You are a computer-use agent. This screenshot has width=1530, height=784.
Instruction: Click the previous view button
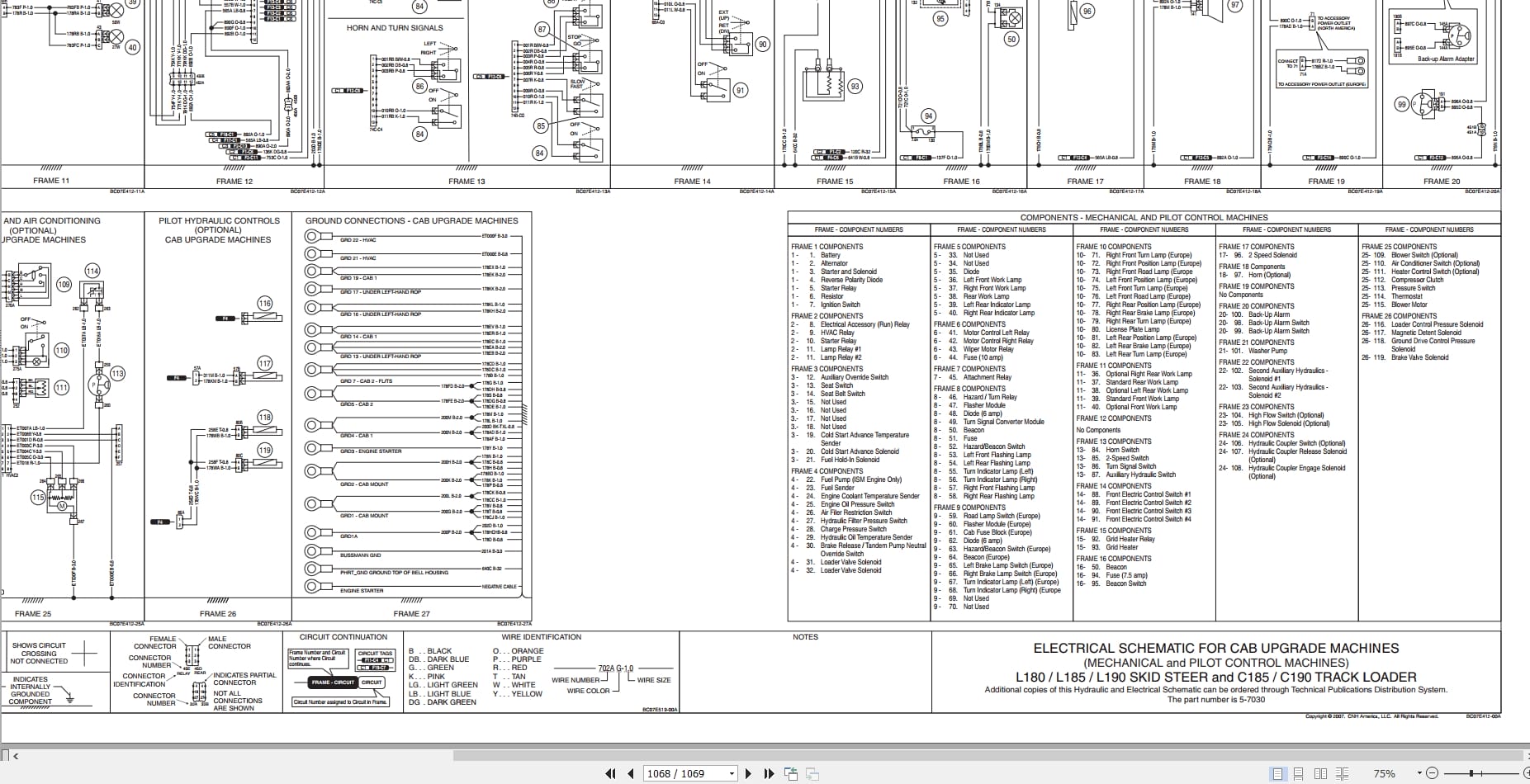[x=791, y=773]
